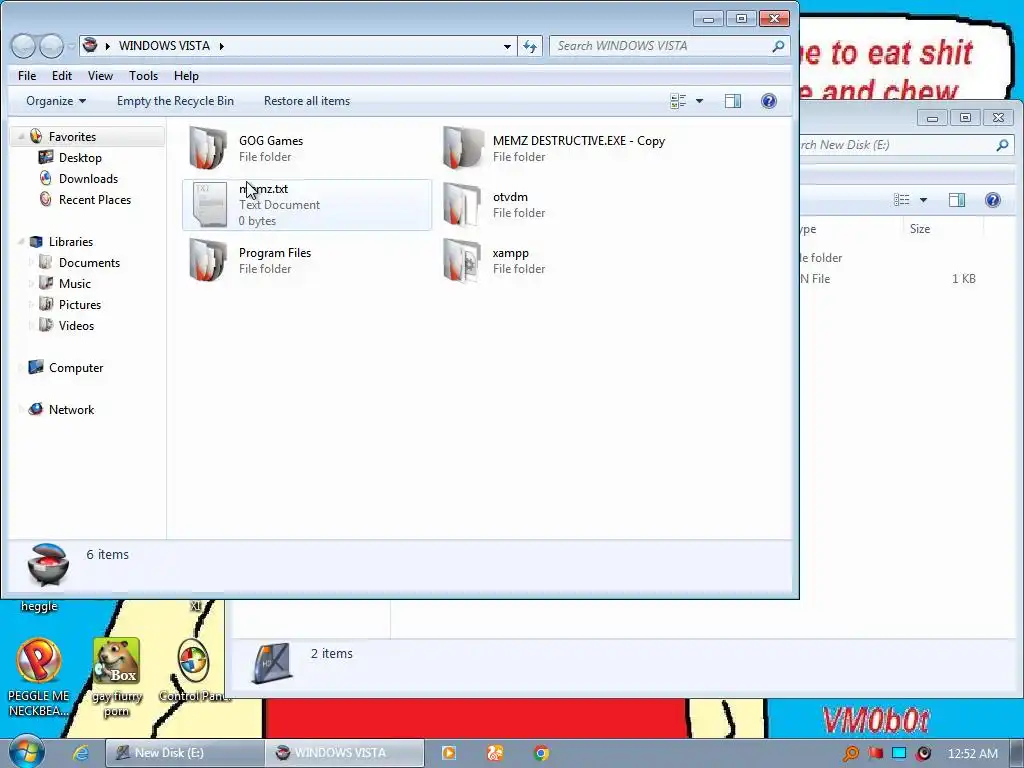
Task: Open the Windows Start orb
Action: [x=26, y=752]
